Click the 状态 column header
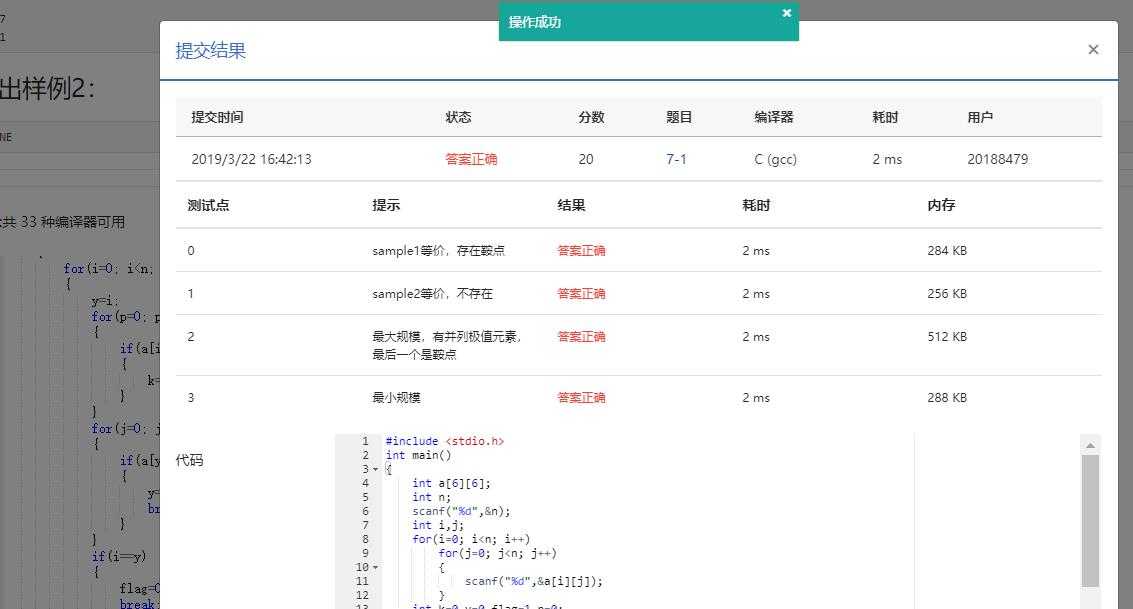1133x609 pixels. pos(458,117)
